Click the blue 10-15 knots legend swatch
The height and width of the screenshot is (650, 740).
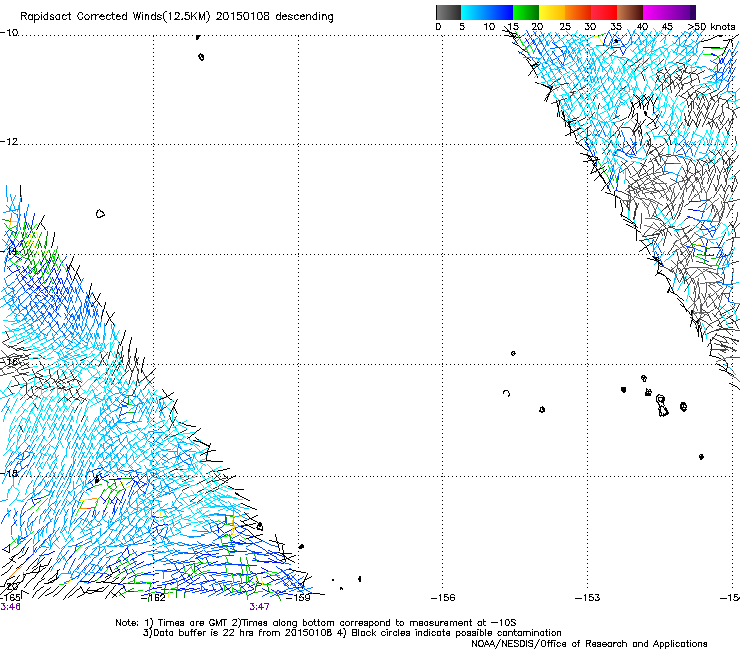[500, 12]
